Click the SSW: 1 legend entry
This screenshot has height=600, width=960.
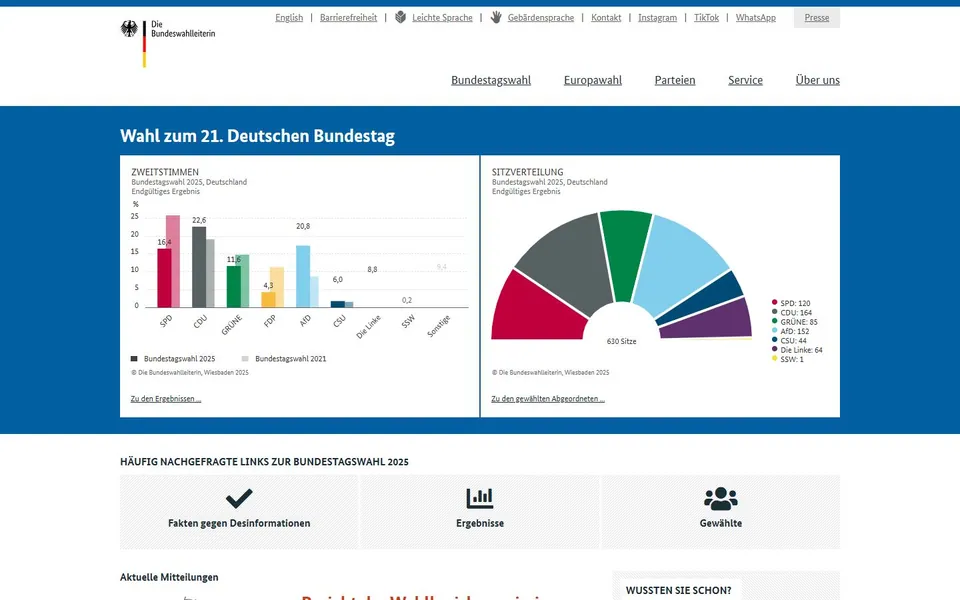tap(788, 359)
